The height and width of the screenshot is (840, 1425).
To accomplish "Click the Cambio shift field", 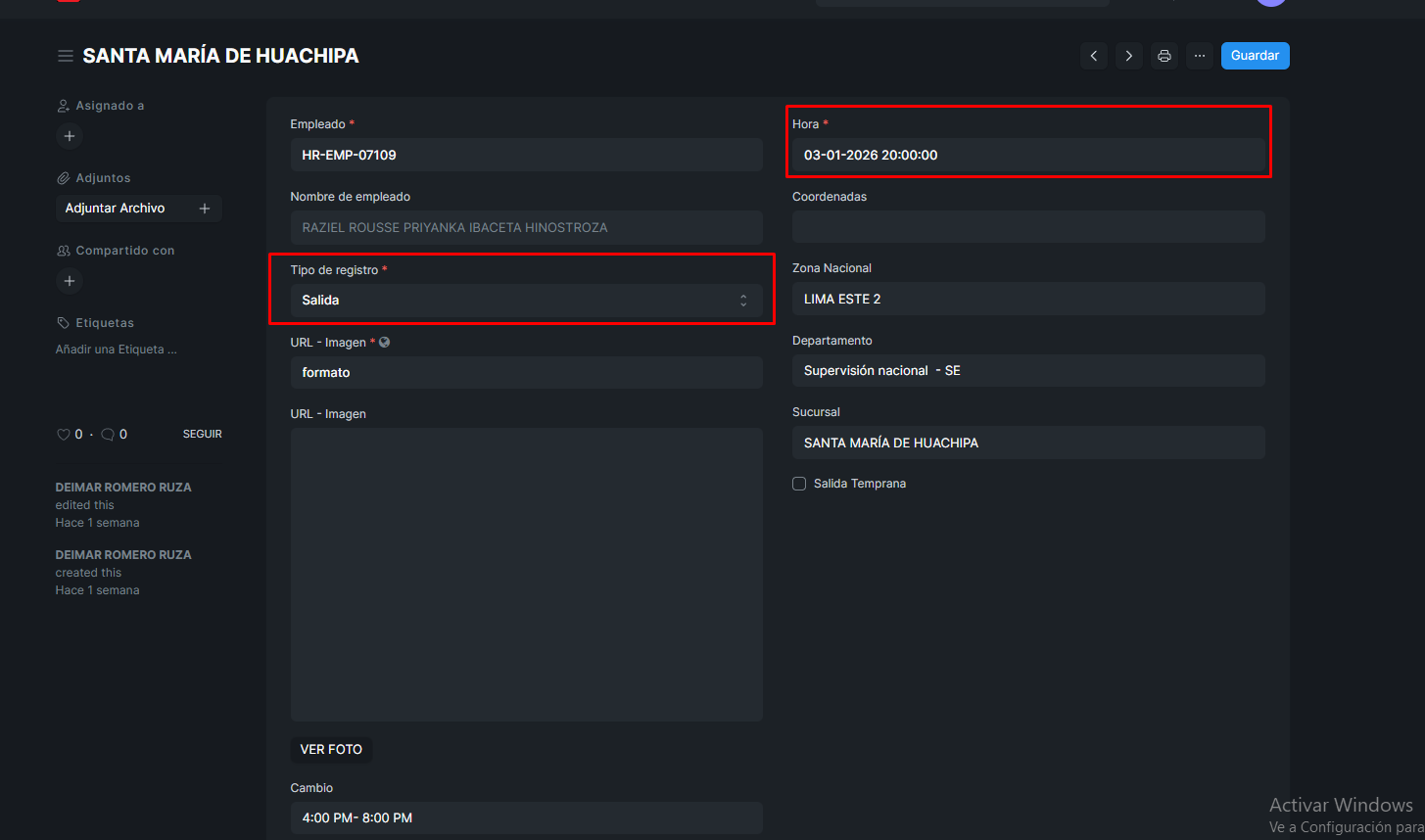I will [526, 817].
